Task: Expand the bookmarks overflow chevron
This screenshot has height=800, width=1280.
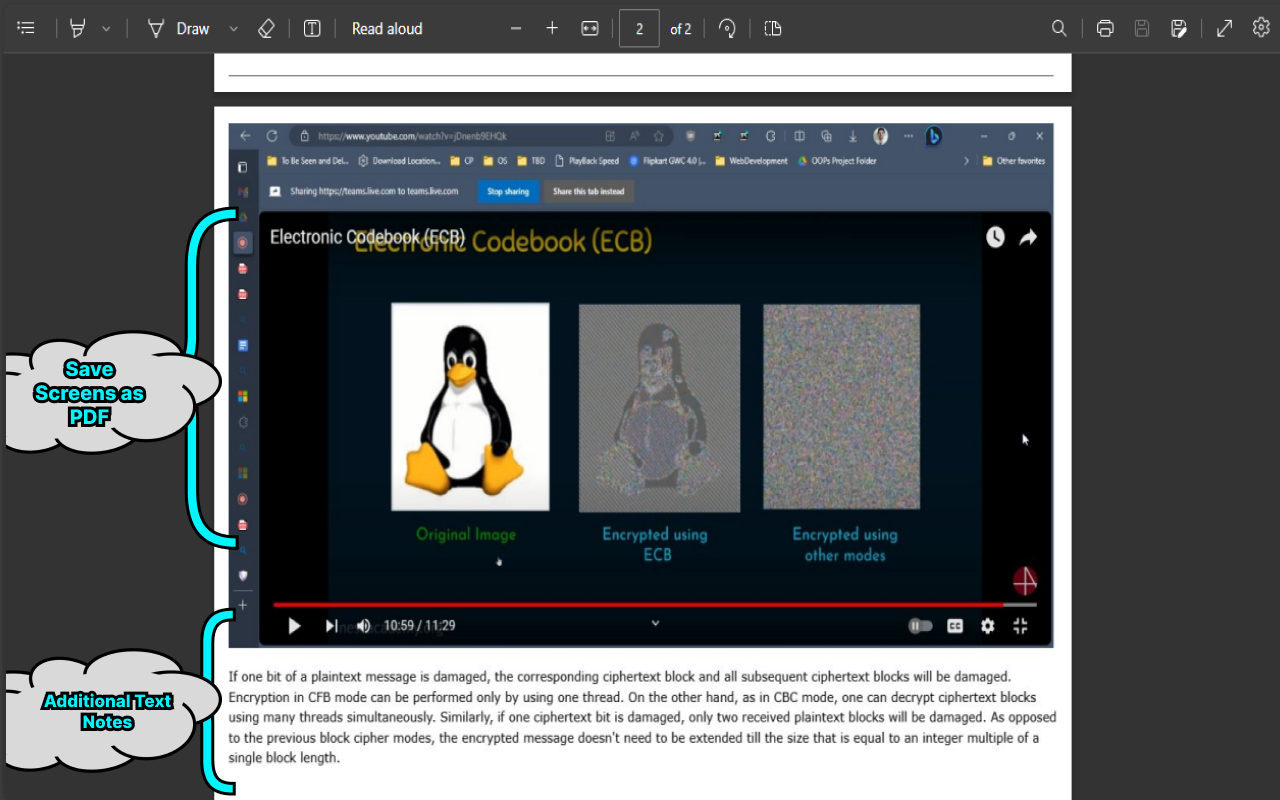Action: coord(966,160)
